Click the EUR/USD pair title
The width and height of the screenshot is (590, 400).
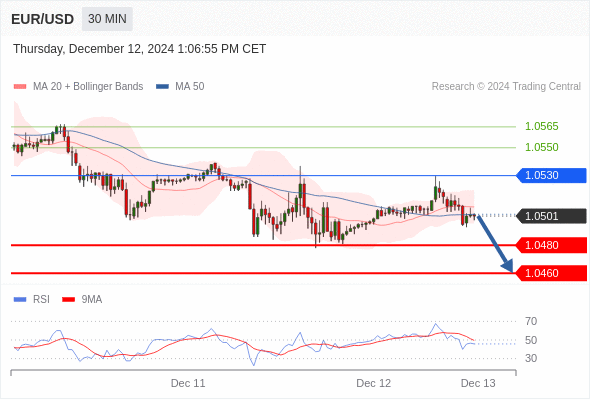coord(43,19)
